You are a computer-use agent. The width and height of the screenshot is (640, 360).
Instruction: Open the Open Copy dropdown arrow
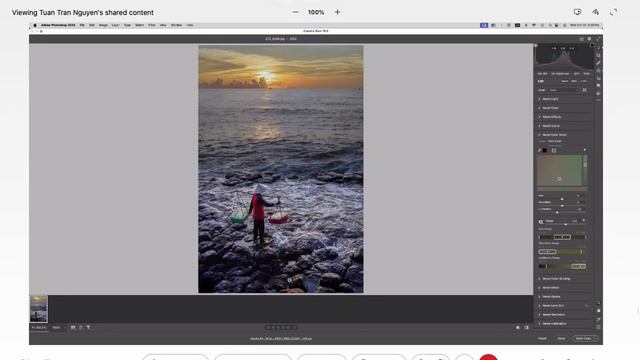[x=595, y=338]
